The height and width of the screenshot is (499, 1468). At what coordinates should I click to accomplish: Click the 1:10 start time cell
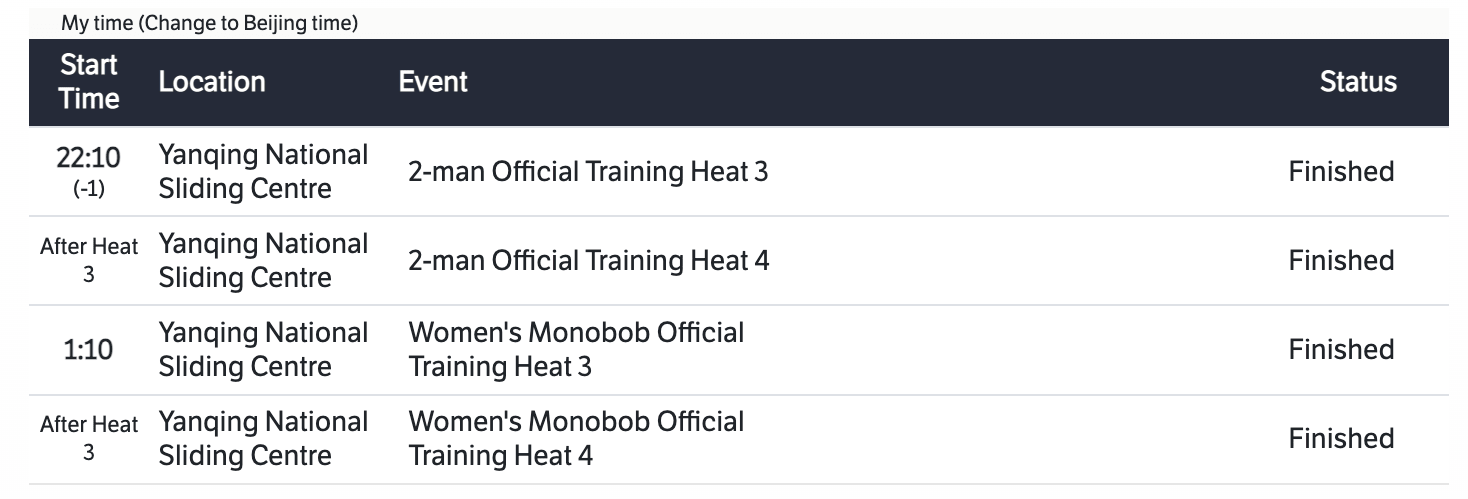pyautogui.click(x=89, y=350)
